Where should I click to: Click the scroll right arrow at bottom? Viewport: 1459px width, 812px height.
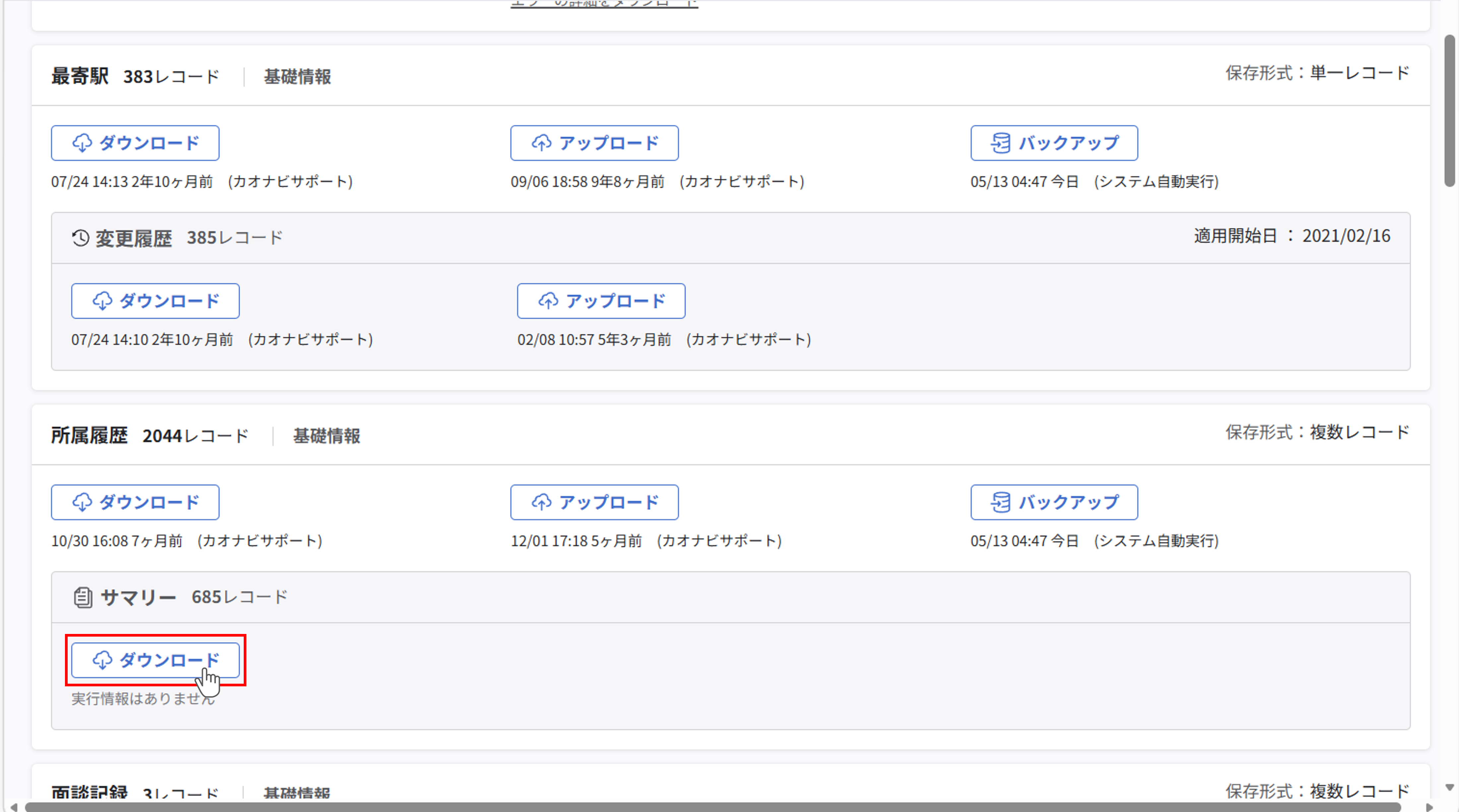tap(1429, 807)
